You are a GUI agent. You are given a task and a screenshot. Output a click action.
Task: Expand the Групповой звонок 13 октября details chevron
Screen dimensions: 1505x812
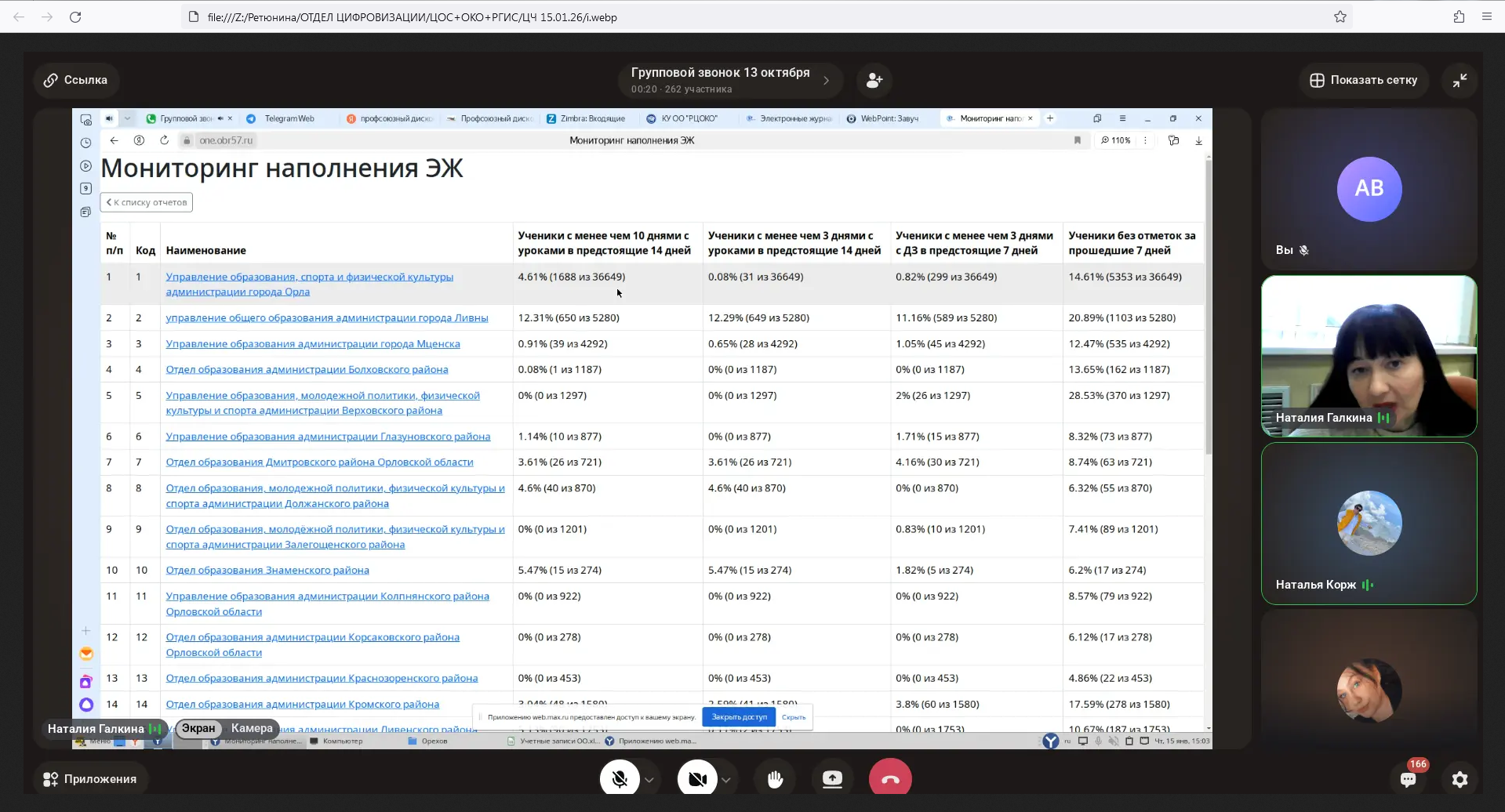click(826, 80)
